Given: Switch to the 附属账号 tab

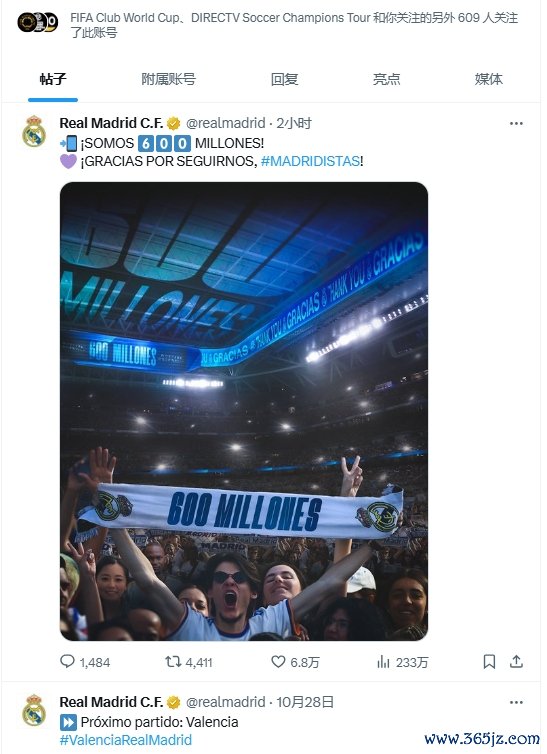Looking at the screenshot, I should [169, 79].
